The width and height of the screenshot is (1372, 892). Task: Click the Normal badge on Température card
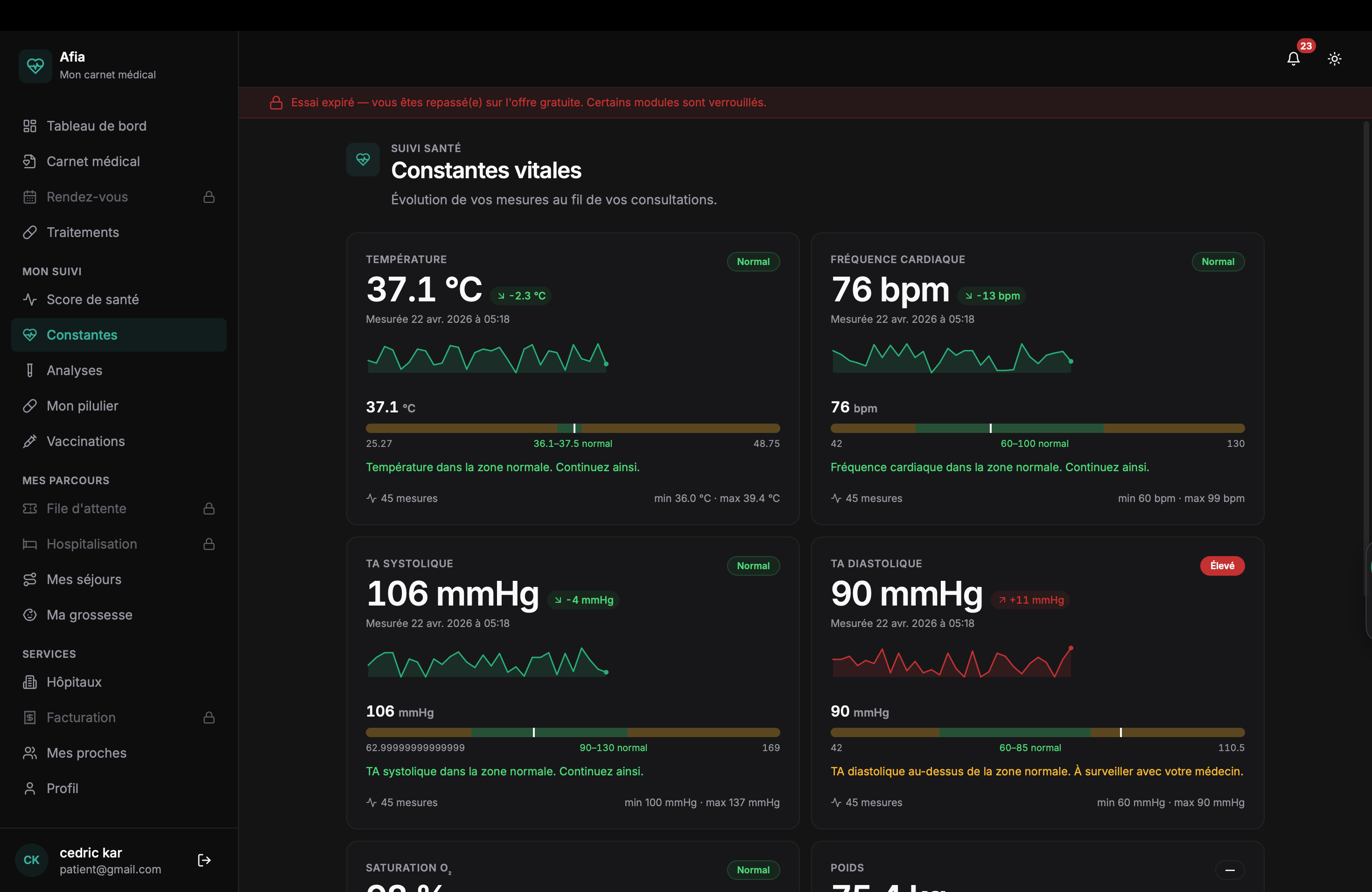point(754,262)
